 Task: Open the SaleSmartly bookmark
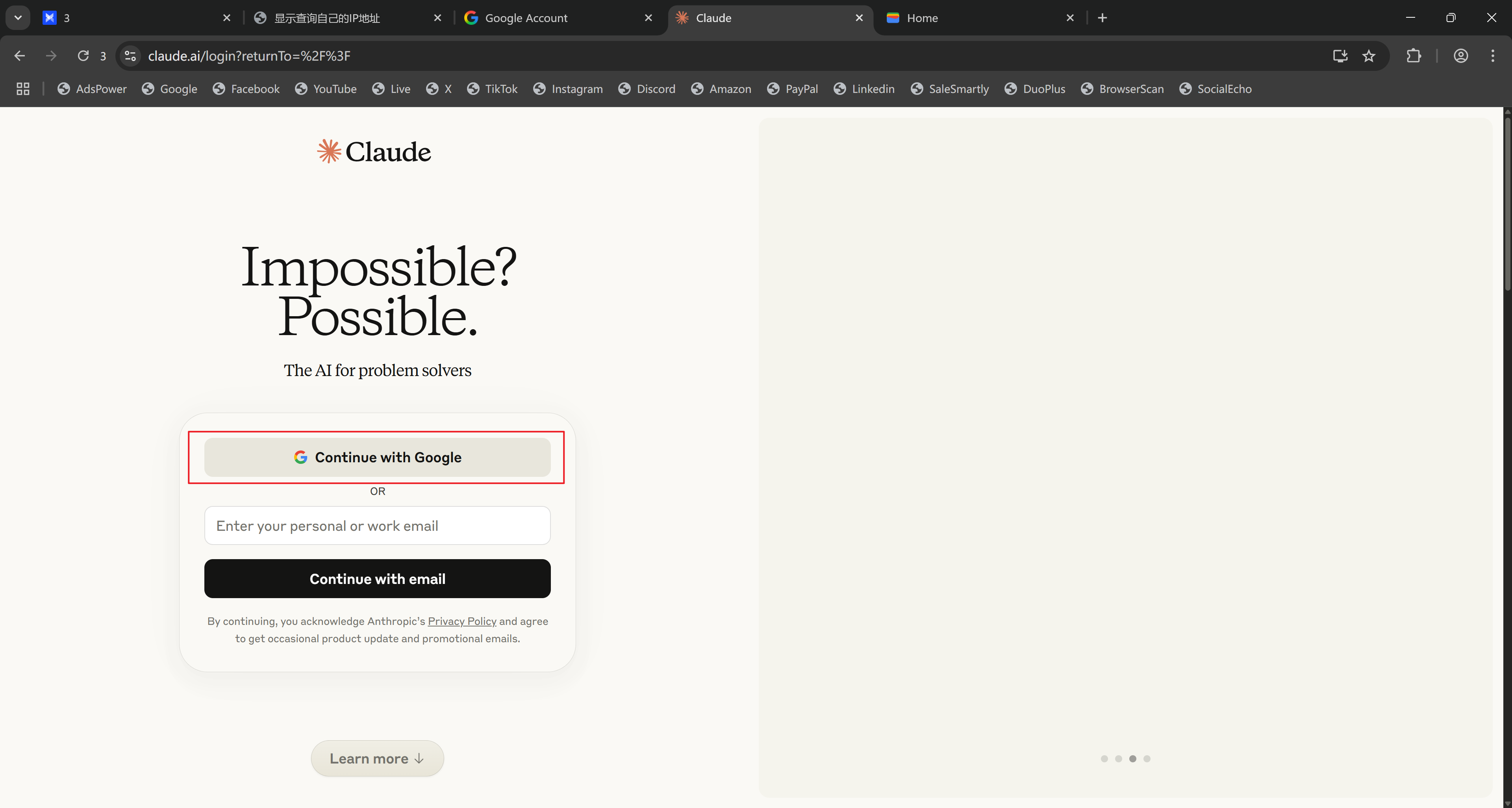950,89
